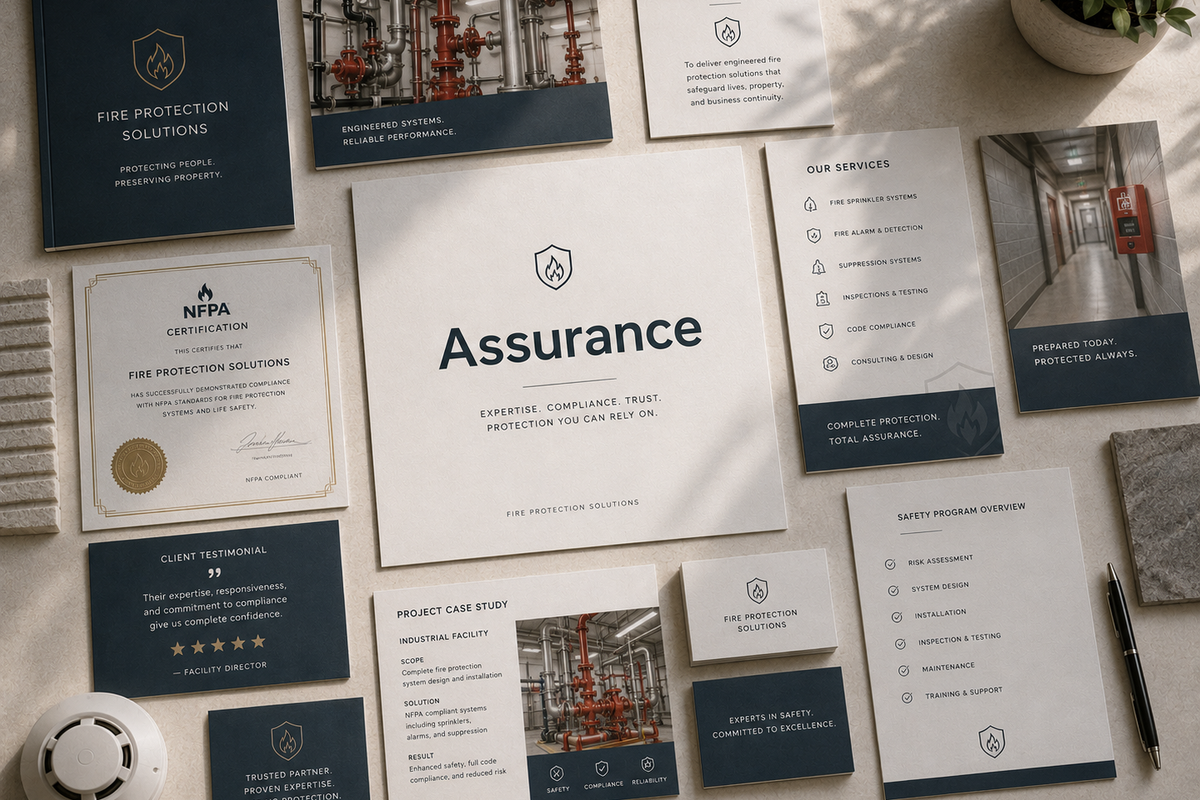Click the shield flame logo above the Assurance heading
The height and width of the screenshot is (800, 1200).
point(553,267)
